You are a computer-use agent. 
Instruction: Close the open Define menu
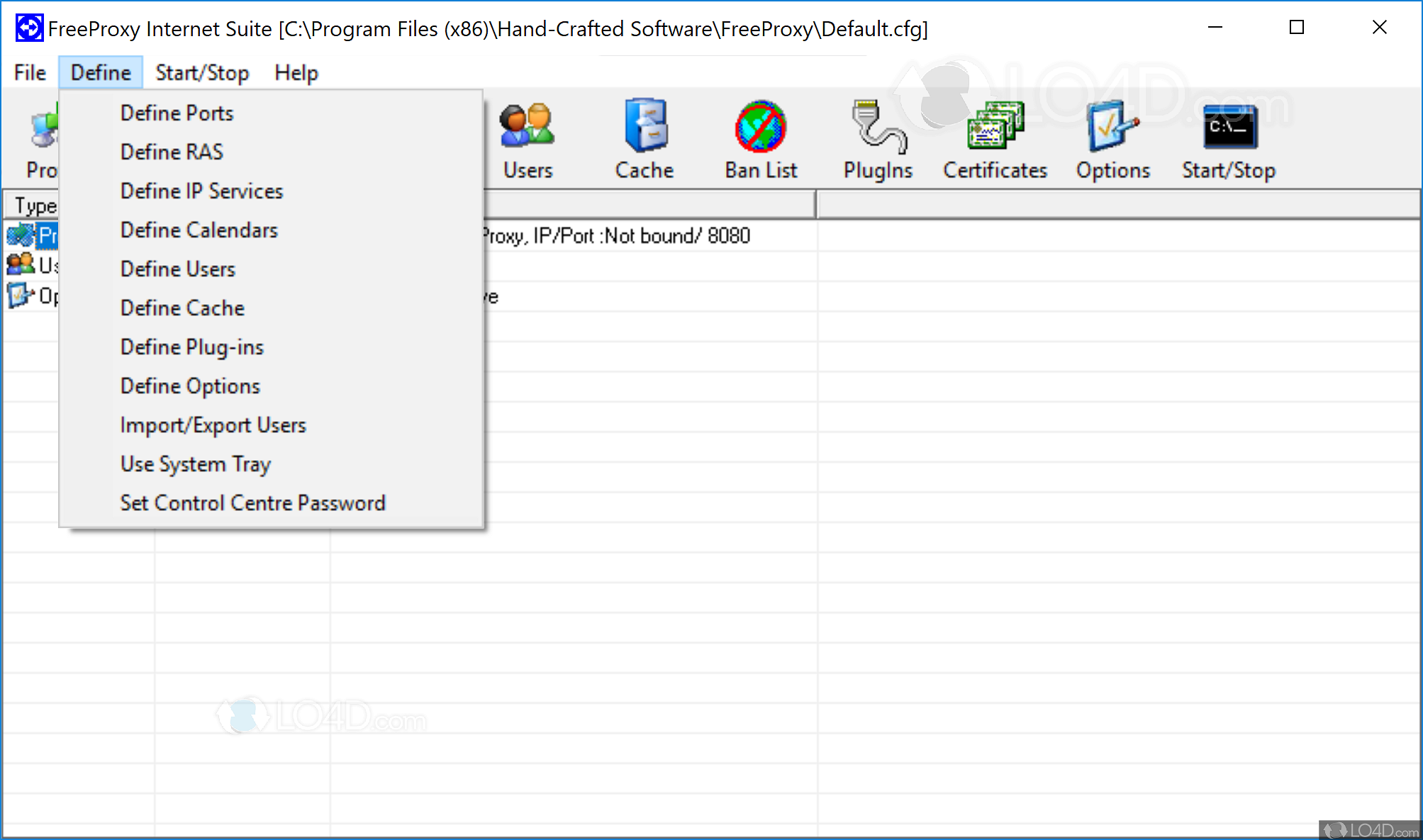[x=101, y=72]
